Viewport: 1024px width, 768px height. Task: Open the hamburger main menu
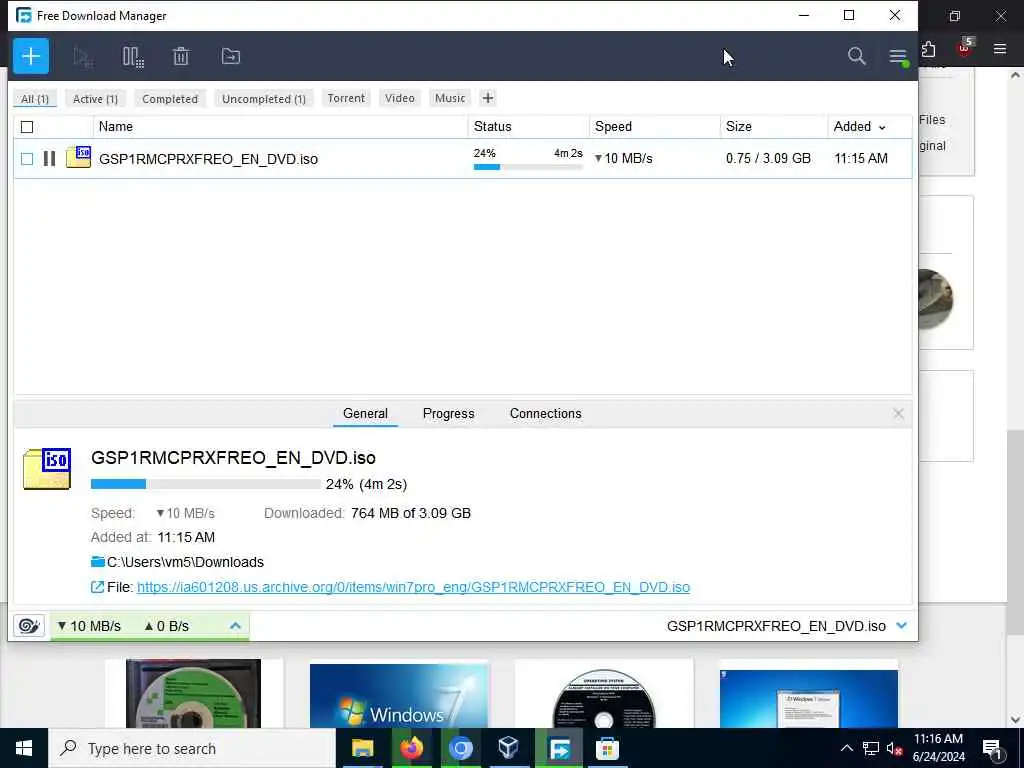point(899,56)
